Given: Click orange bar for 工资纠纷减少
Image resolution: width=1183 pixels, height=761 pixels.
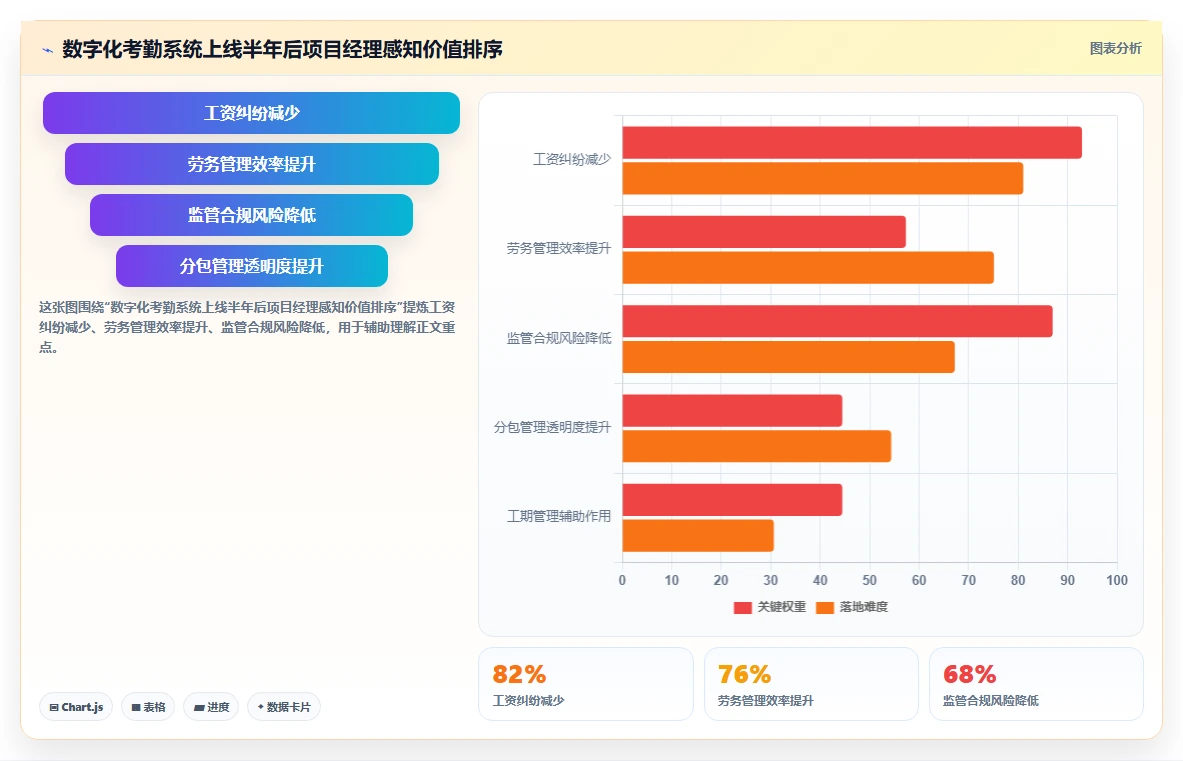Looking at the screenshot, I should [x=822, y=178].
